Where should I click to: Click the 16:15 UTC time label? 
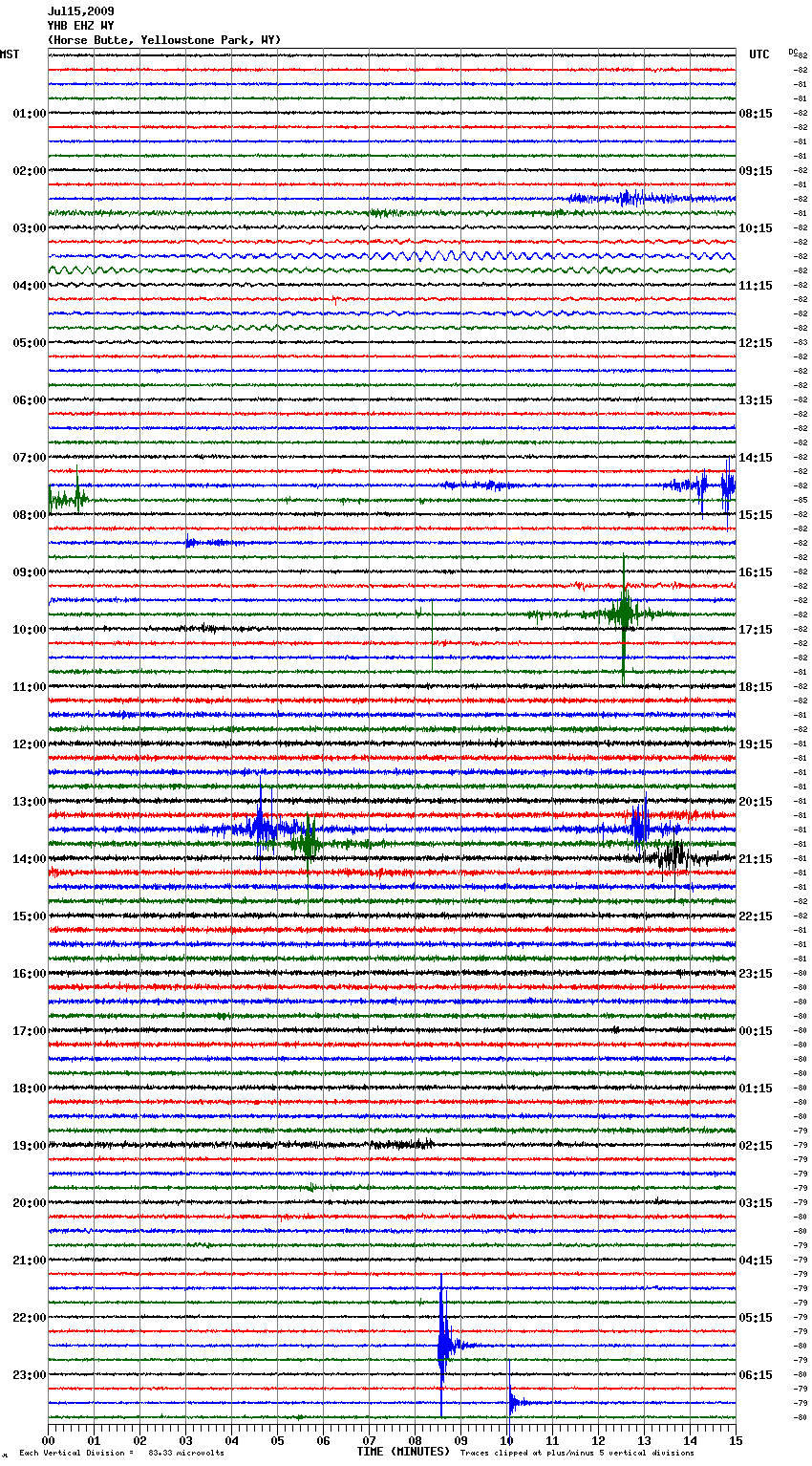[x=756, y=572]
